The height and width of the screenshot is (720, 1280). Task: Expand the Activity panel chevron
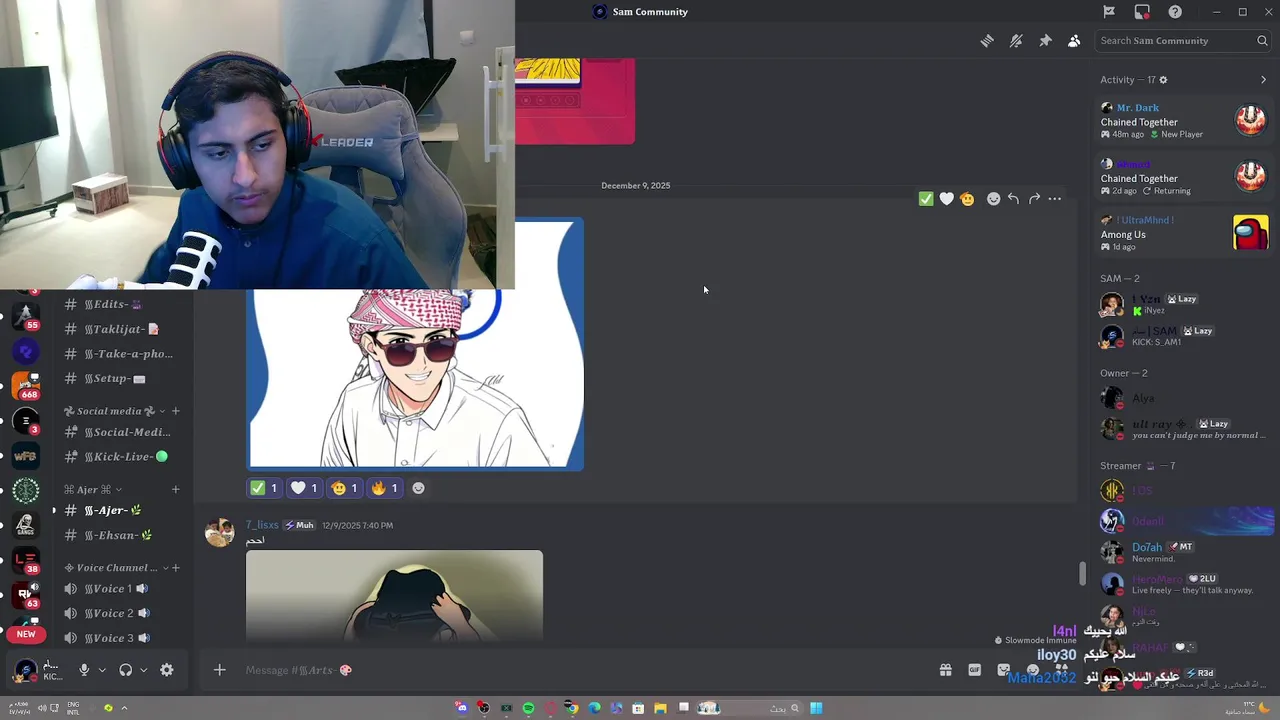1263,80
